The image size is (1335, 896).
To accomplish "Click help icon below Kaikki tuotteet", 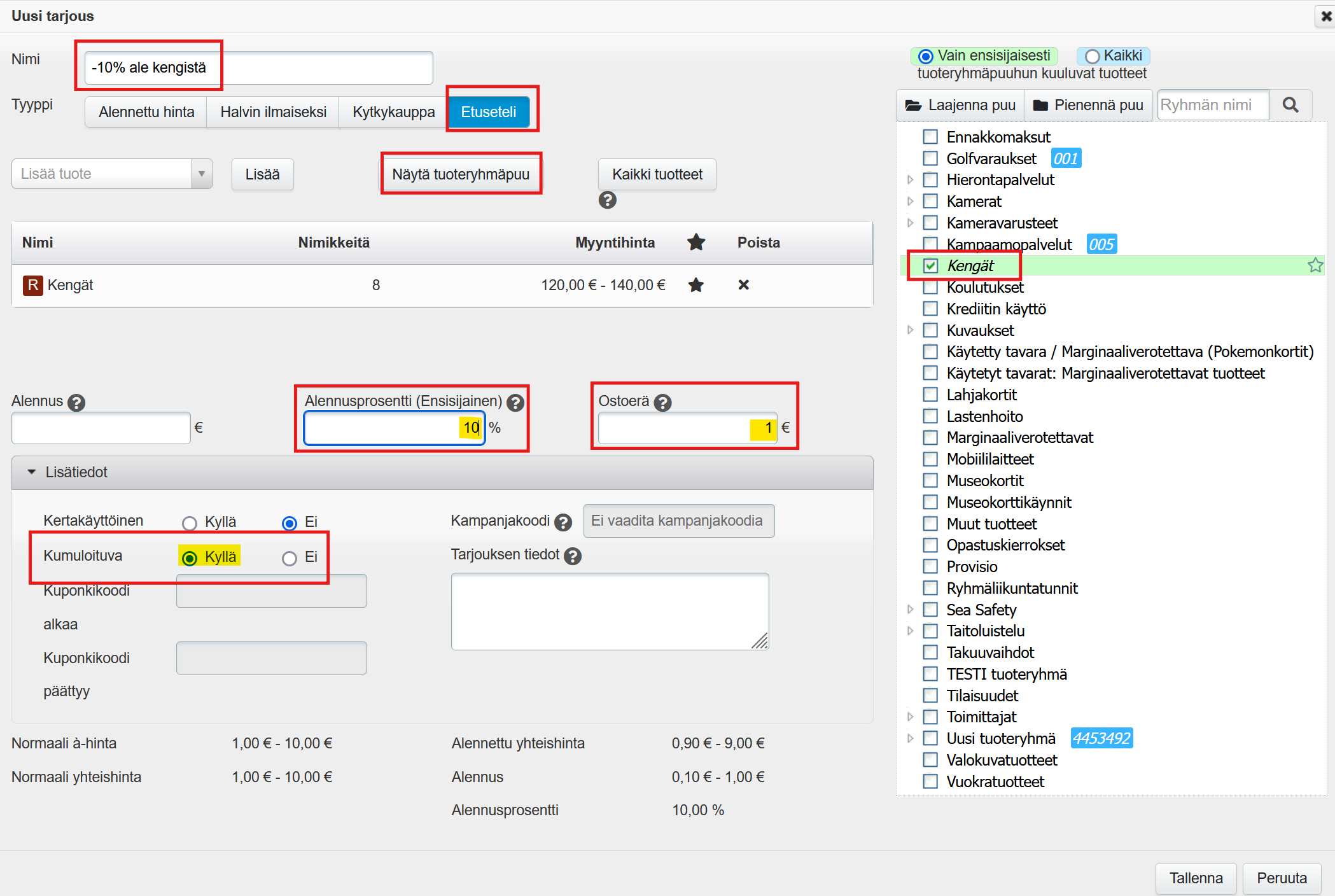I will [607, 200].
